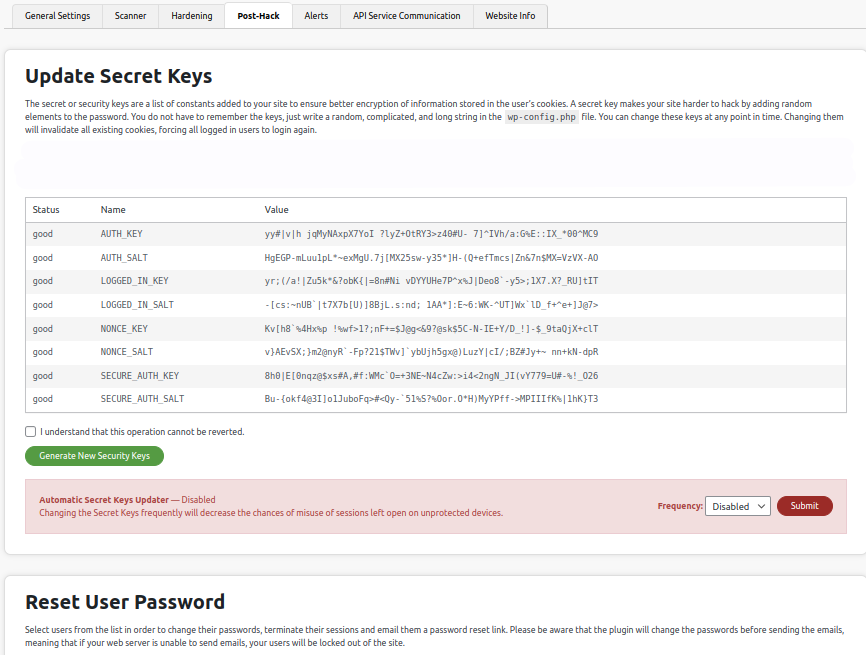Click the AUTH_KEY value string
The height and width of the screenshot is (655, 866).
click(x=431, y=234)
